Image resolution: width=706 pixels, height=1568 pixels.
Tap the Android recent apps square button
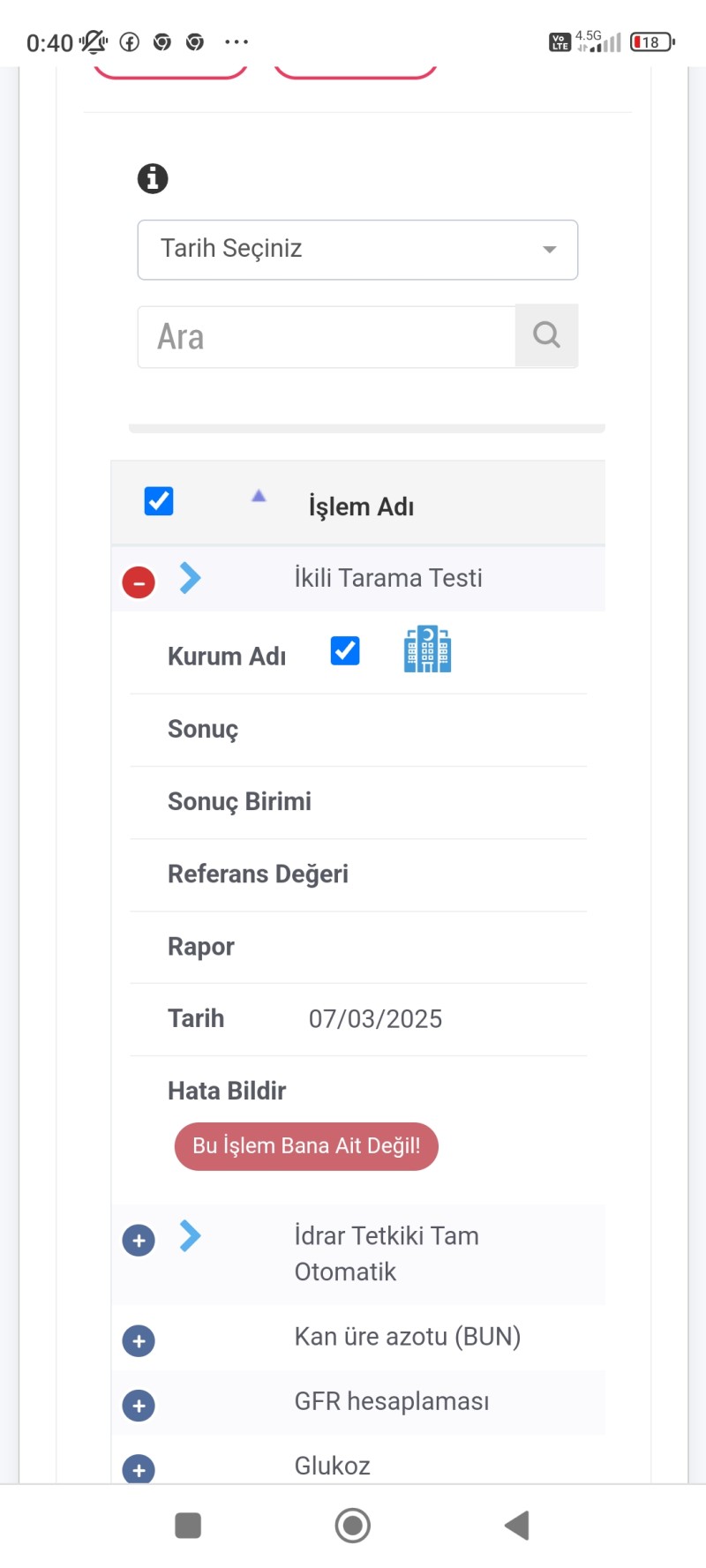(188, 1525)
